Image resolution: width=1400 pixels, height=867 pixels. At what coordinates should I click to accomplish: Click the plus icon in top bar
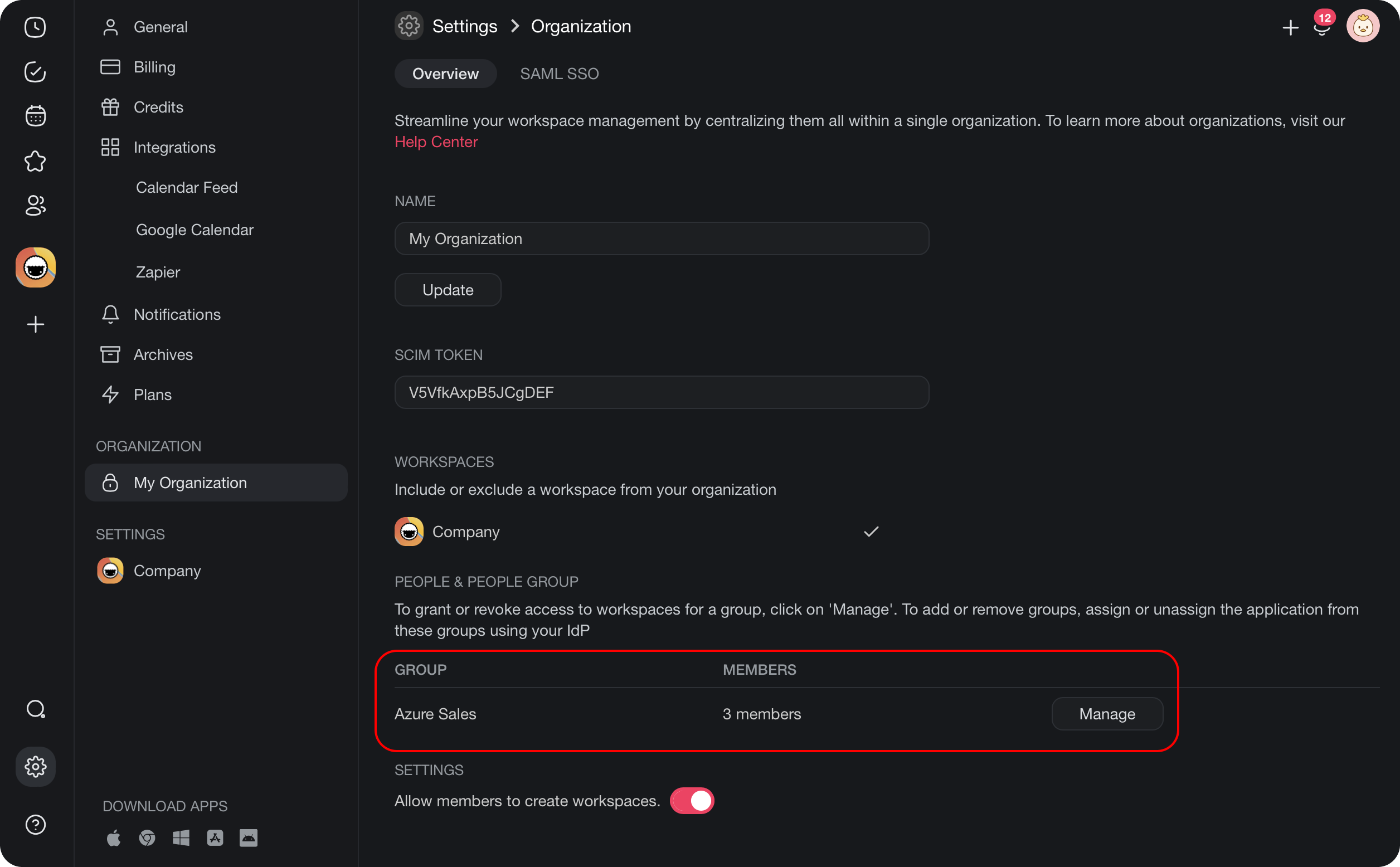click(1290, 27)
